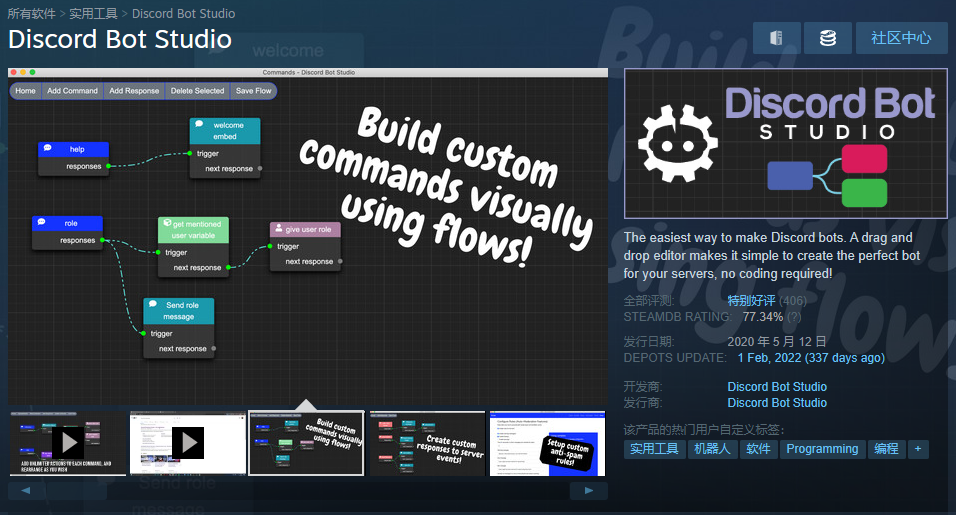This screenshot has height=515, width=956.
Task: Click the user icon on give user role node
Action: click(279, 229)
